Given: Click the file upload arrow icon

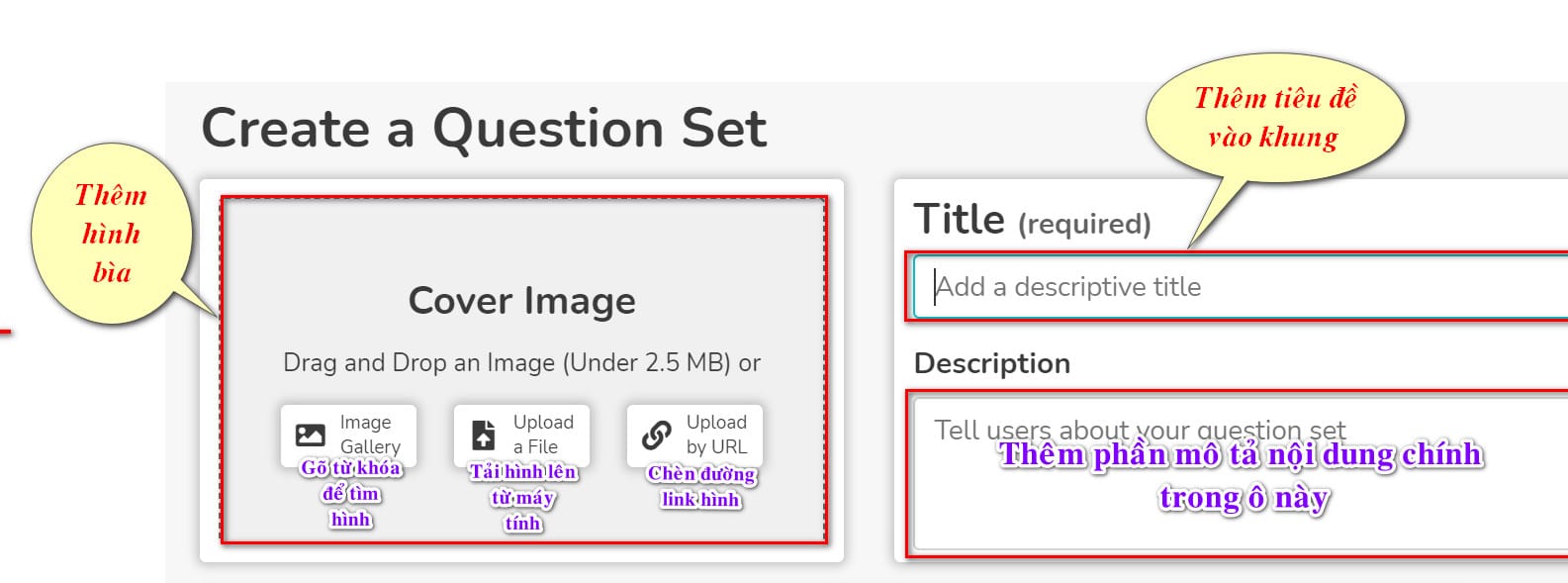Looking at the screenshot, I should pyautogui.click(x=484, y=435).
